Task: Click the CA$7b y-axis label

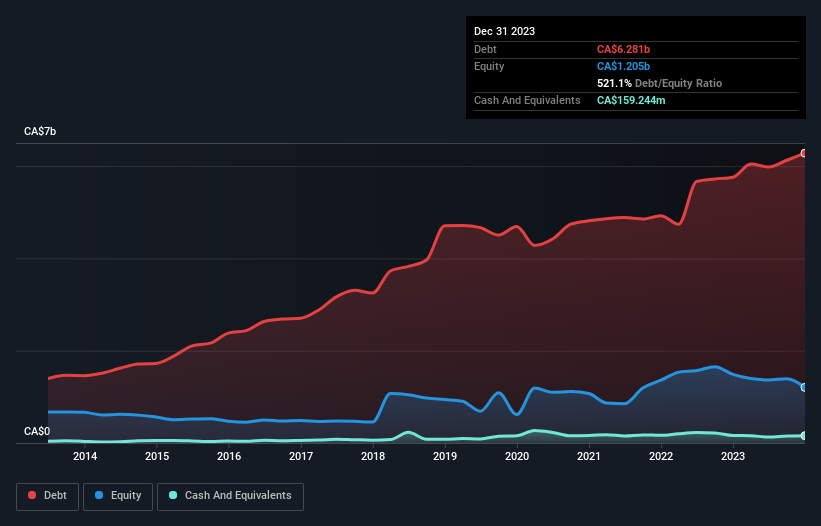Action: click(40, 131)
